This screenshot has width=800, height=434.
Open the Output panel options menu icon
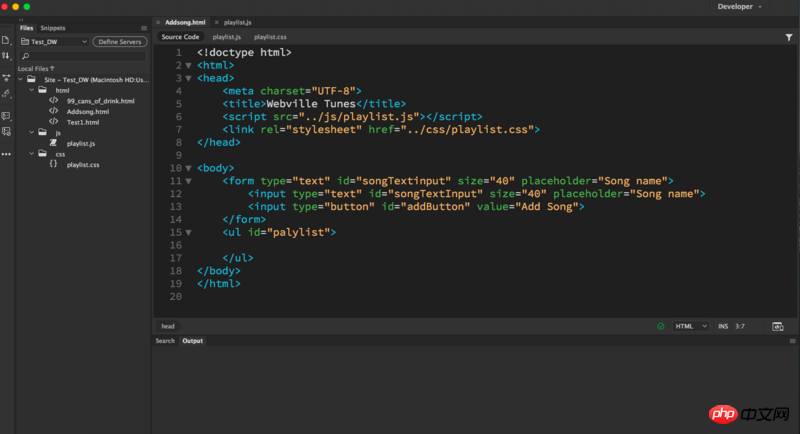click(x=792, y=341)
